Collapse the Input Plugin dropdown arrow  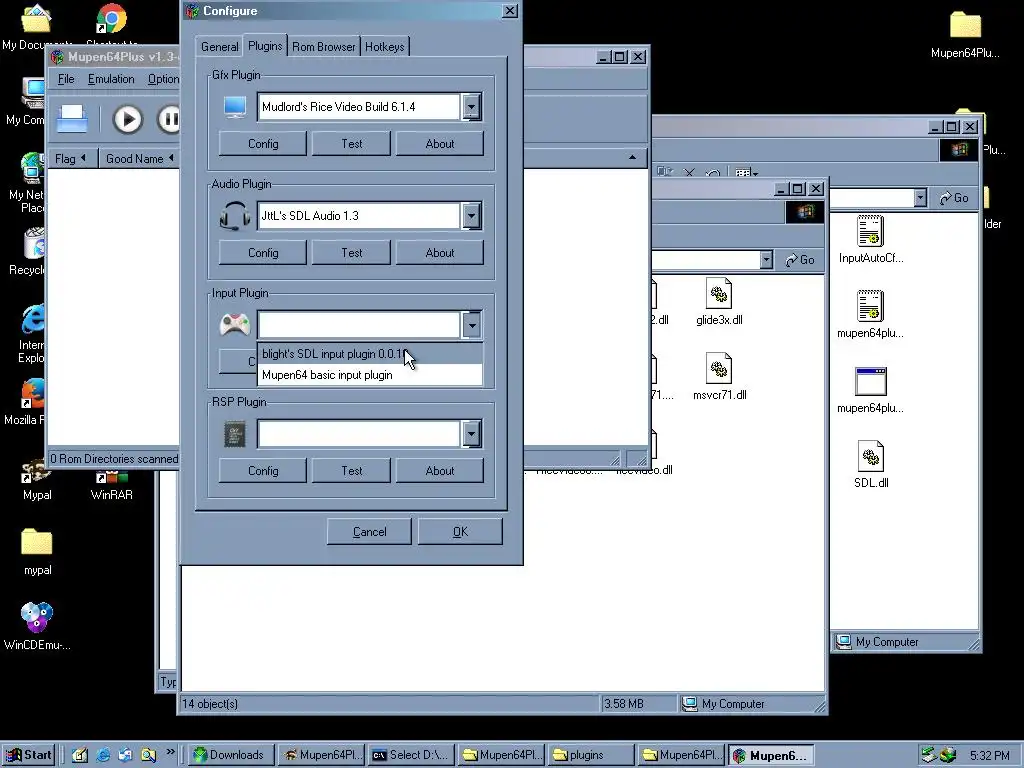click(x=472, y=325)
